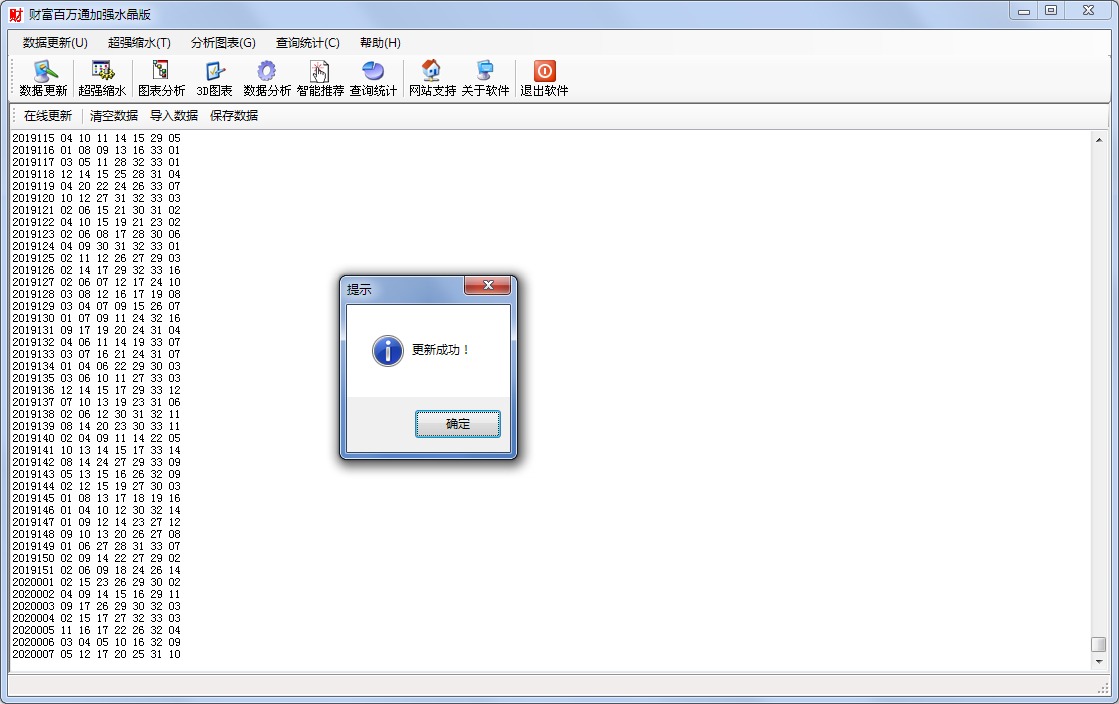Expand the 分析图表(G) menu
This screenshot has width=1119, height=704.
[223, 43]
